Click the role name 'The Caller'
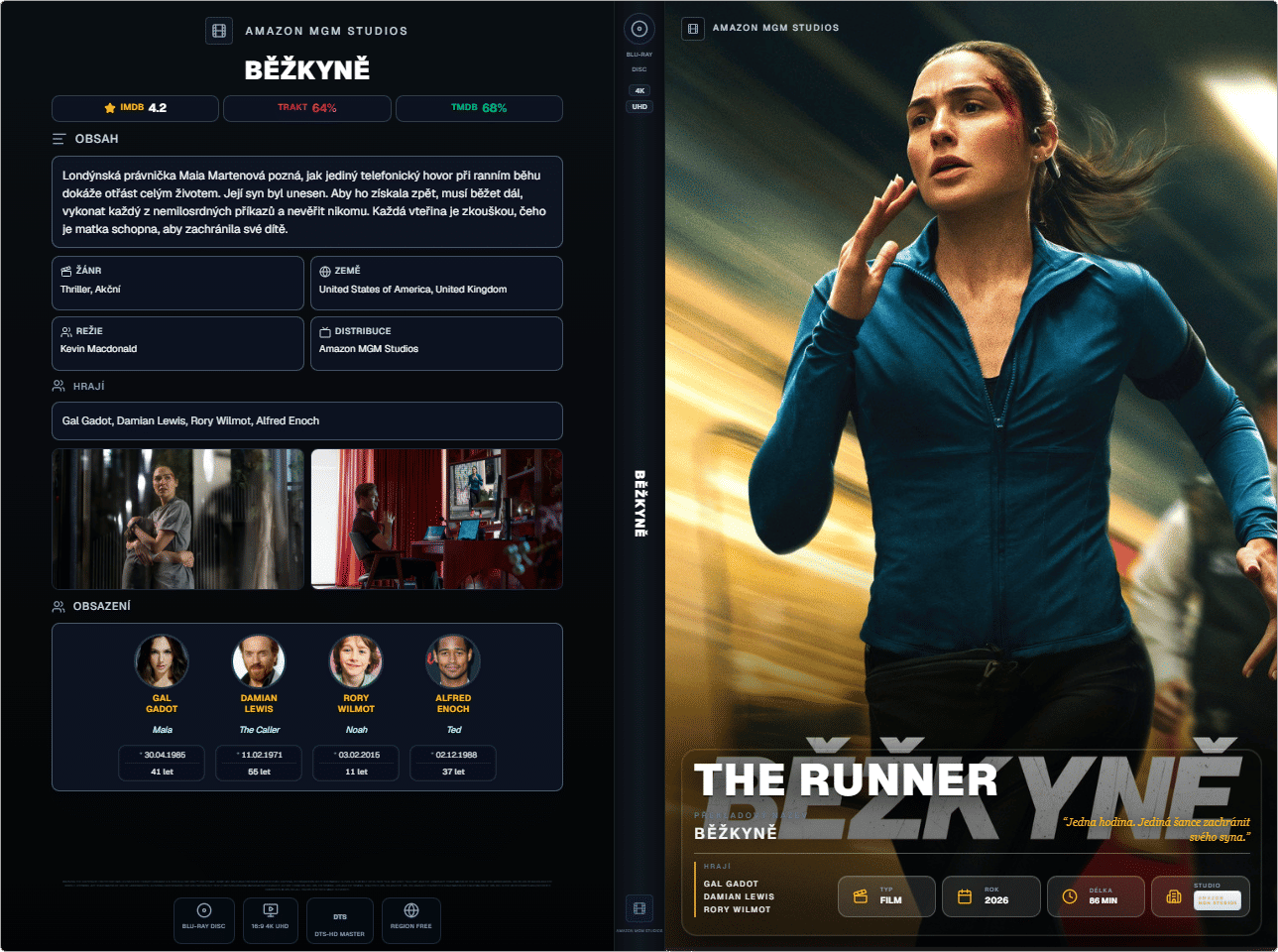1278x952 pixels. pyautogui.click(x=260, y=730)
